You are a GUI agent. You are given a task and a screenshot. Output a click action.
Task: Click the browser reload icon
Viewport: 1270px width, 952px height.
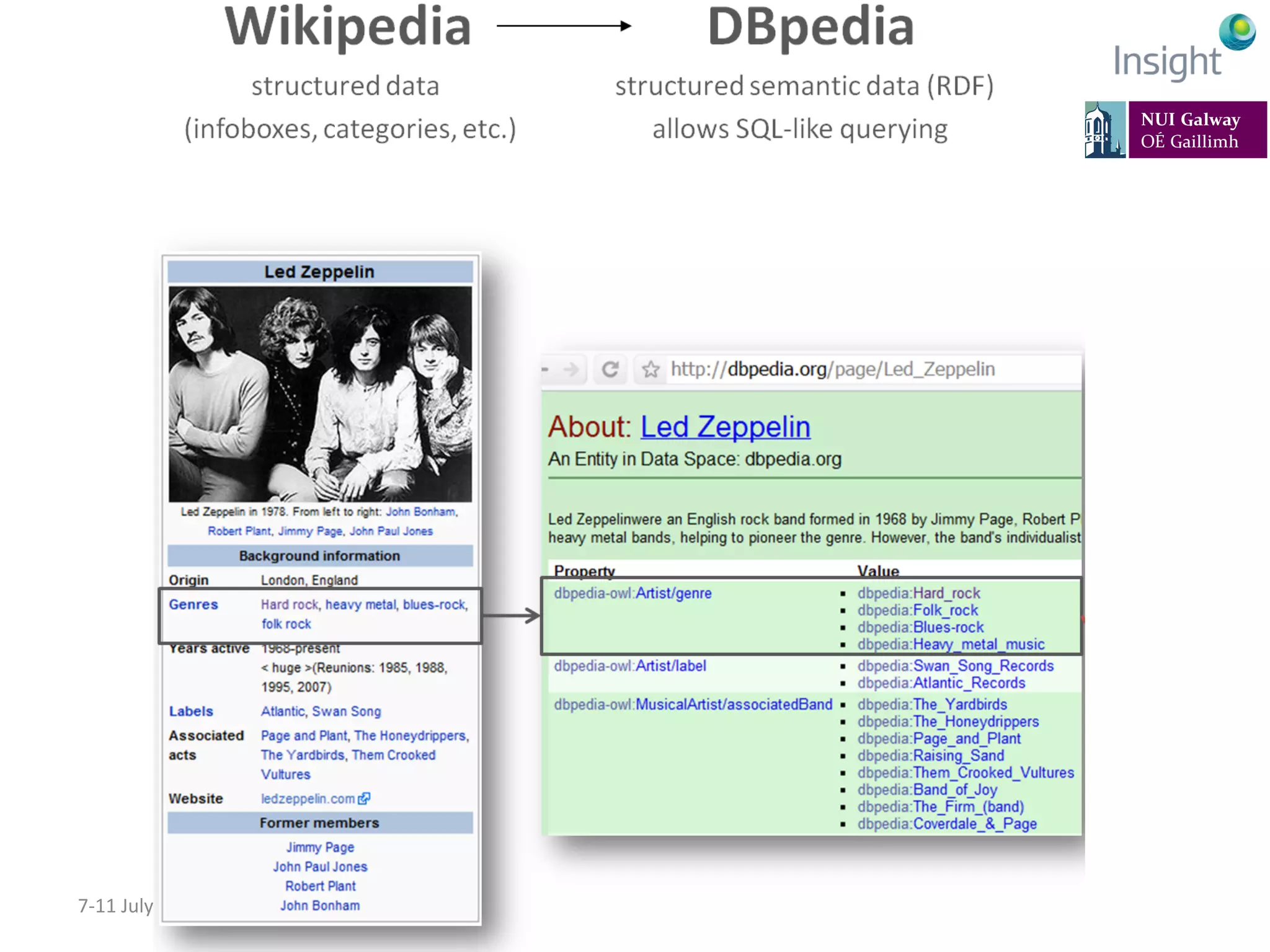[610, 369]
